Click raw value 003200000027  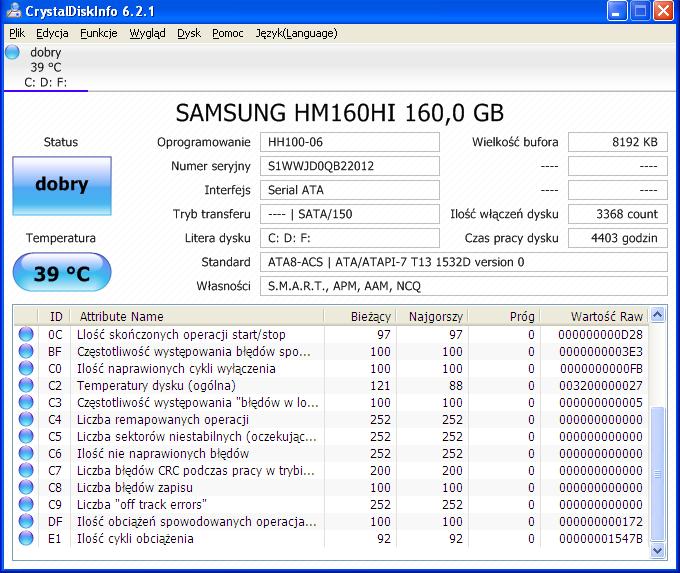click(601, 386)
